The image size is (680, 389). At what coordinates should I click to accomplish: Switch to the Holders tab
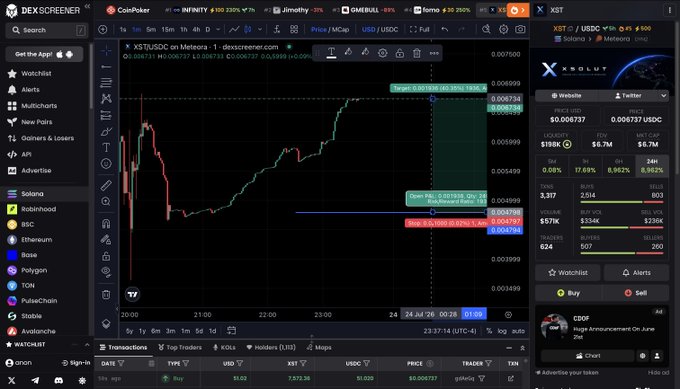[x=271, y=347]
